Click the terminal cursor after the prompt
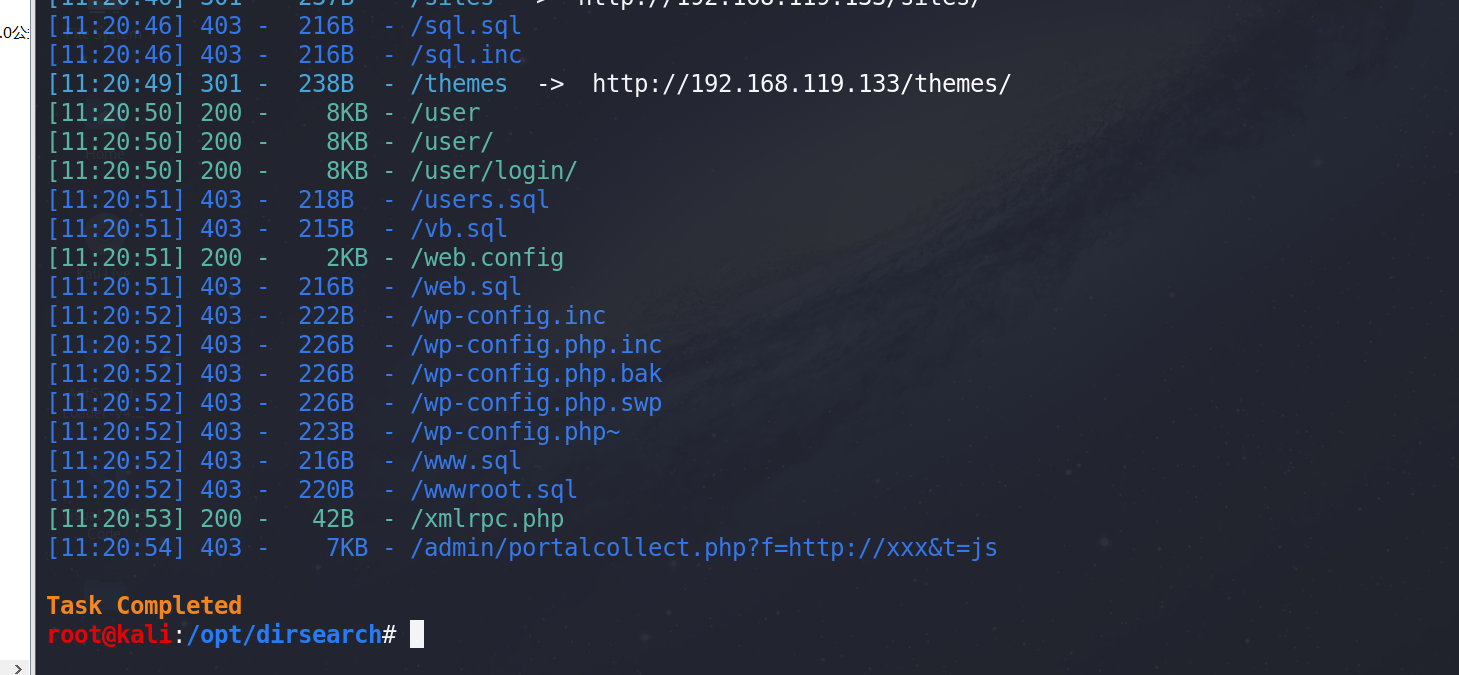 pyautogui.click(x=417, y=634)
